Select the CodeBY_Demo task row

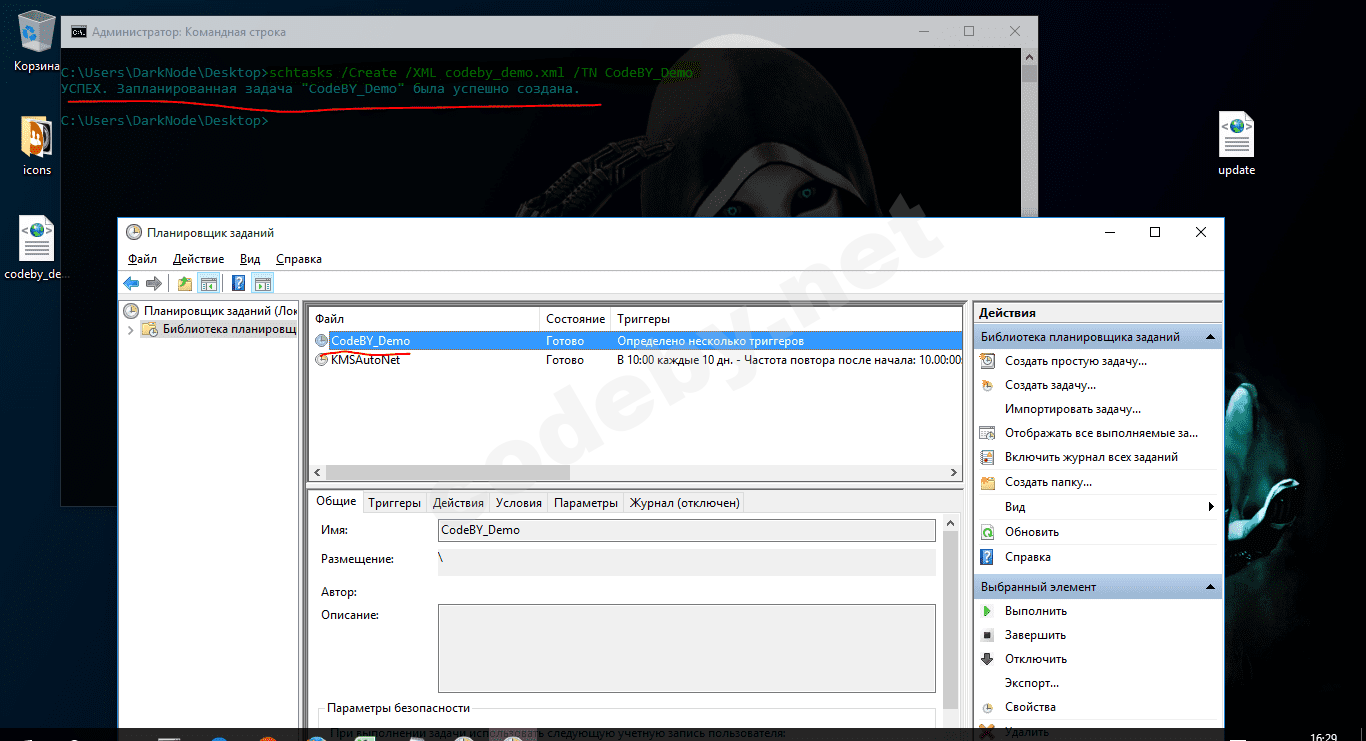636,341
